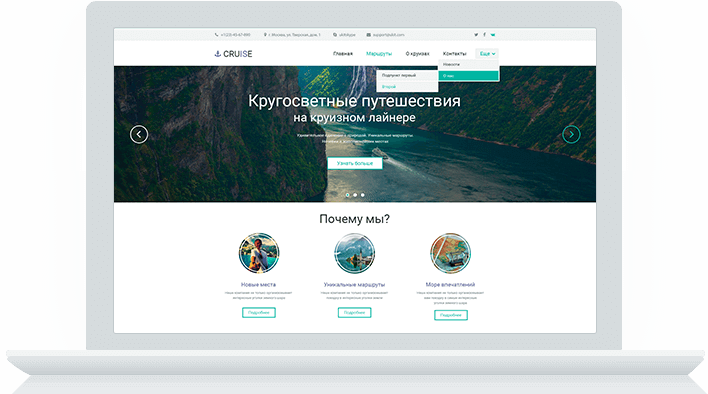Expand the Еще dropdown menu
The width and height of the screenshot is (708, 394).
[x=487, y=54]
